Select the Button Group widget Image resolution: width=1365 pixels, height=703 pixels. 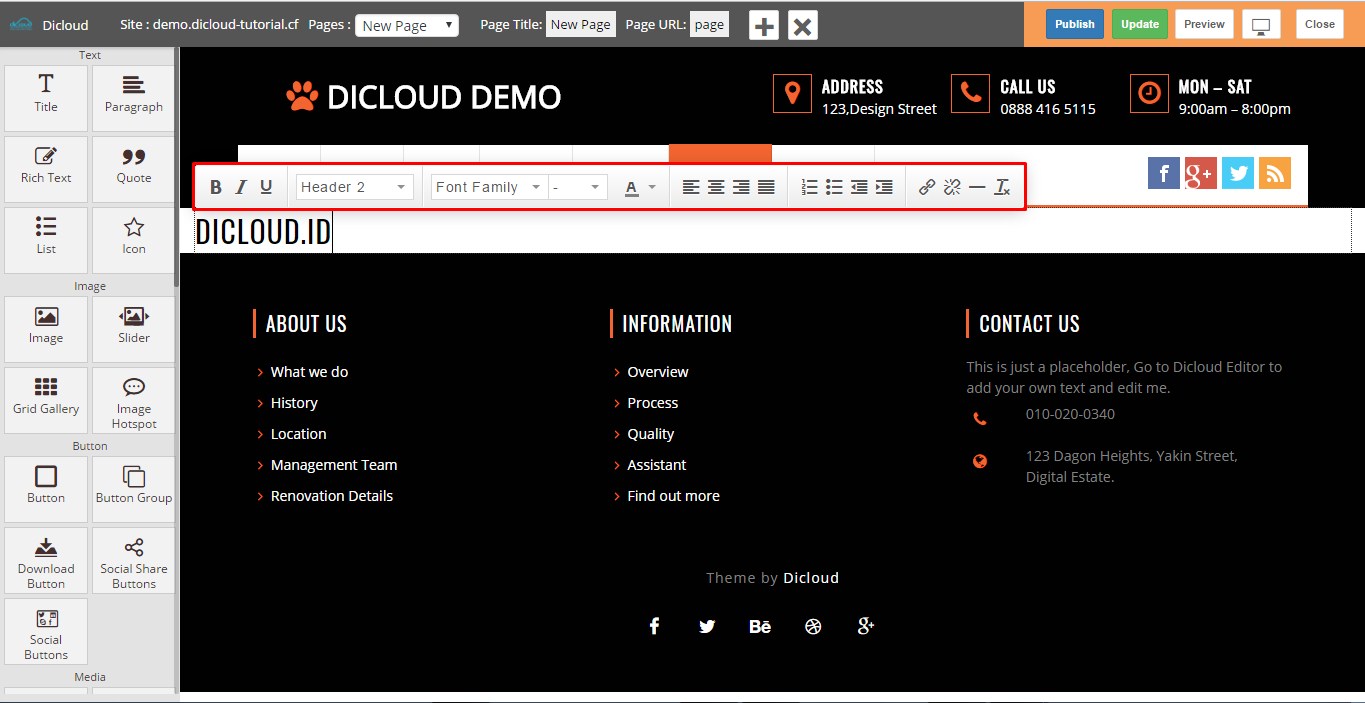pyautogui.click(x=134, y=489)
